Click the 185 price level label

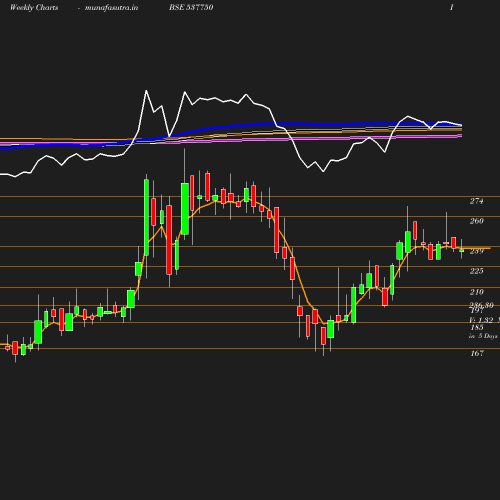tap(477, 327)
